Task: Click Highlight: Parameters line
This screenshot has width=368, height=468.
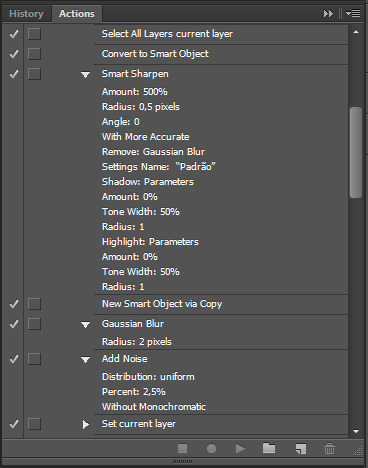Action: coord(150,242)
